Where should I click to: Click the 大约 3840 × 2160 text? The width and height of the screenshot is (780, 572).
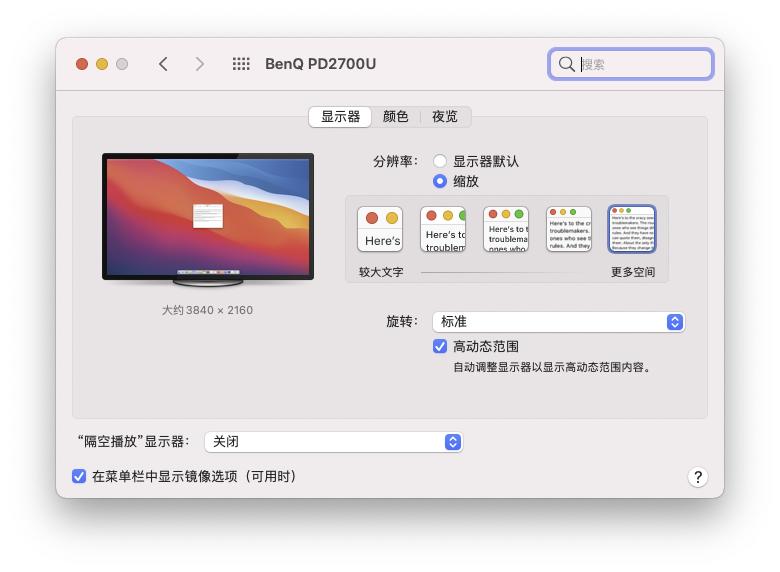pos(207,310)
